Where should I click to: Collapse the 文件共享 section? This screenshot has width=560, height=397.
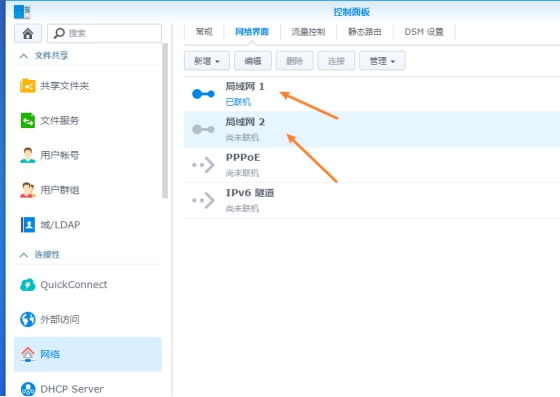(24, 56)
